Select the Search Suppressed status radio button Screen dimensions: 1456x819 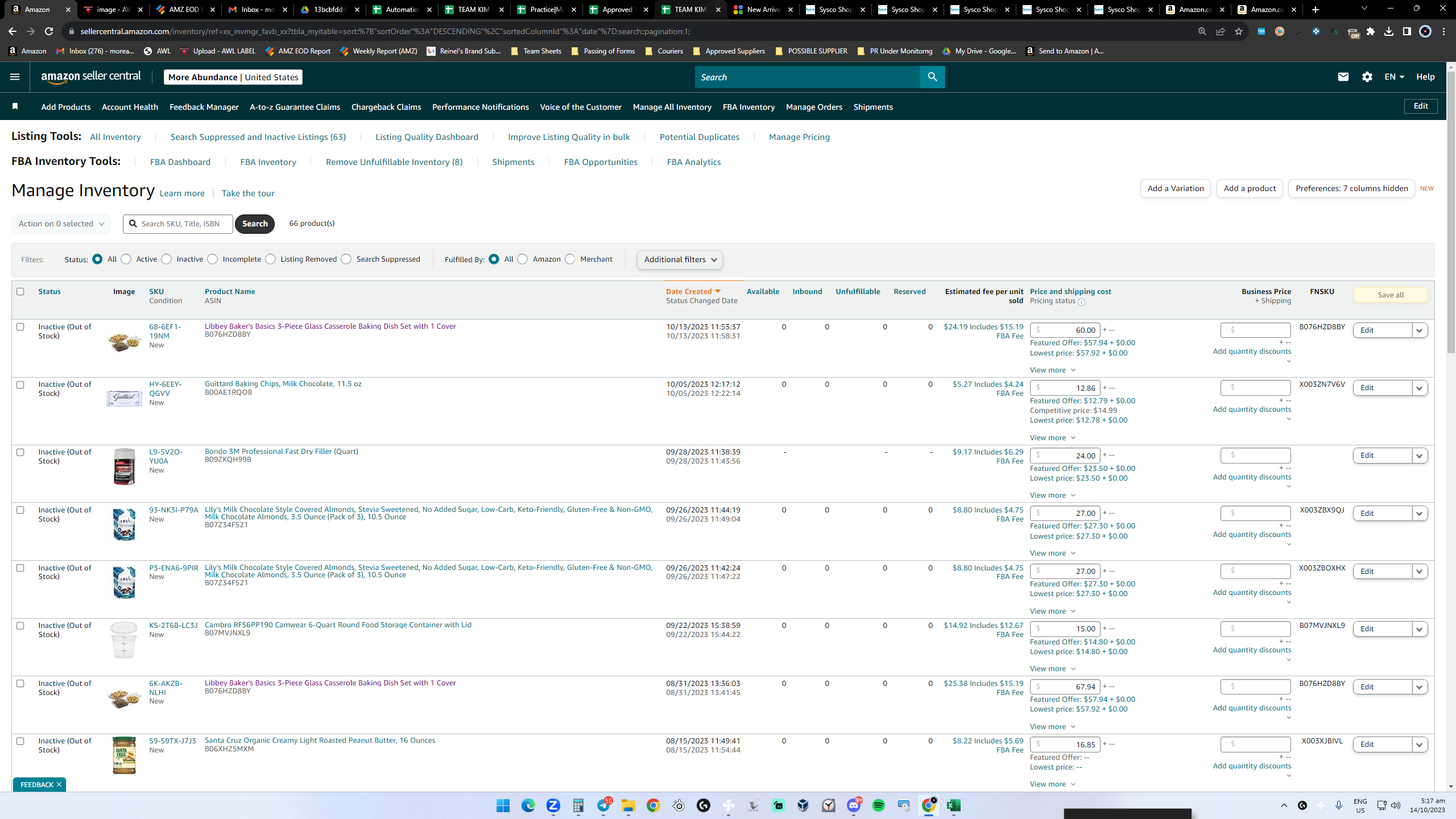346,259
